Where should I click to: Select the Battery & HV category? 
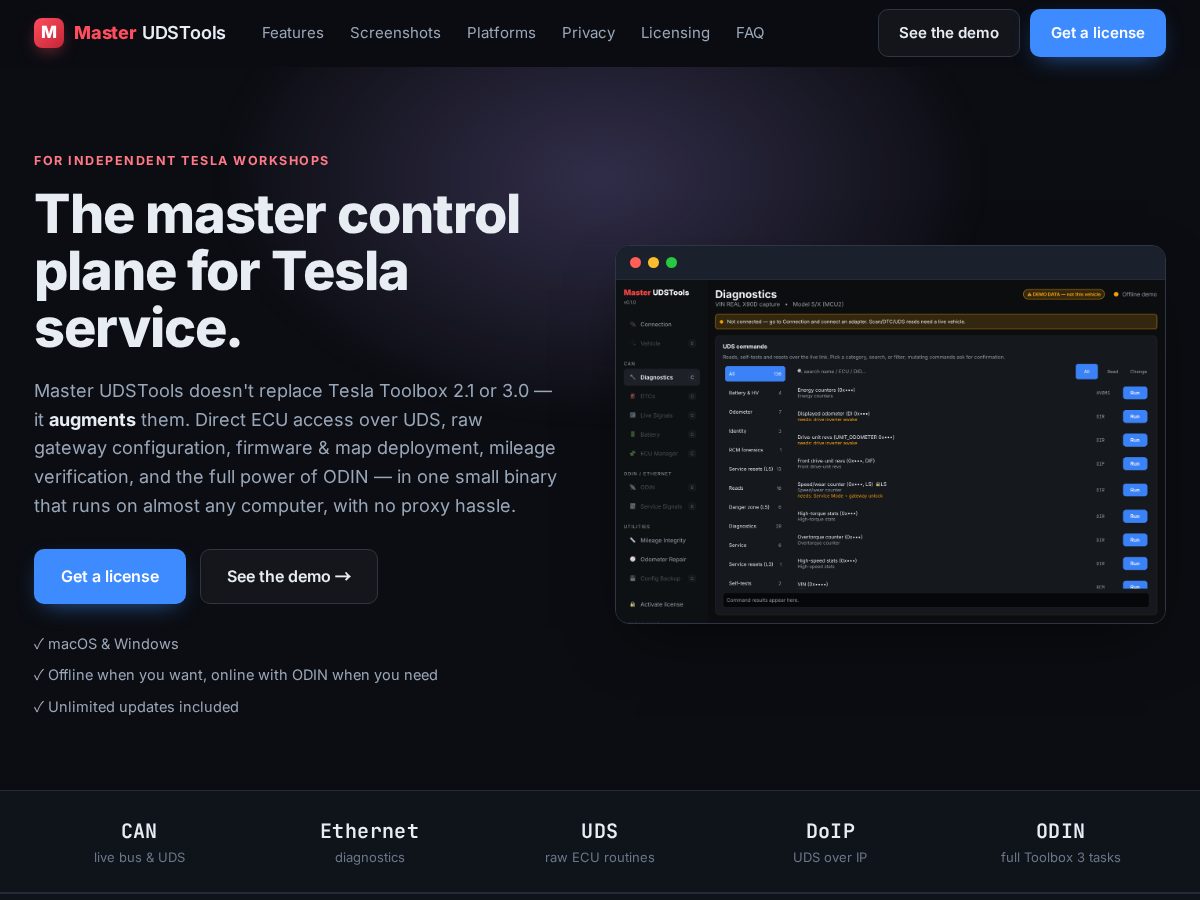click(755, 393)
